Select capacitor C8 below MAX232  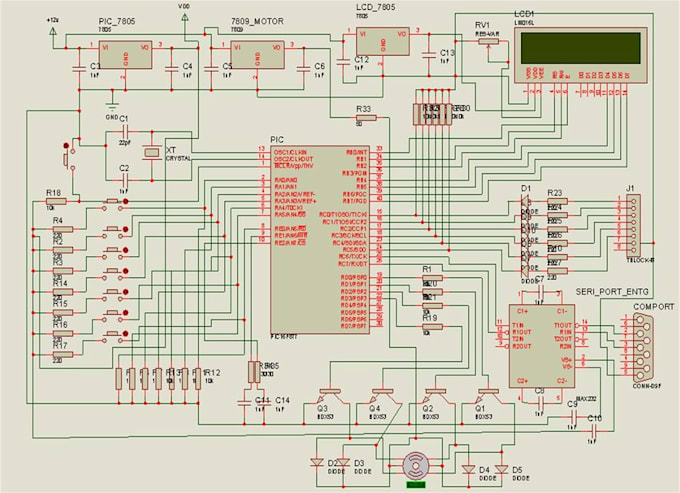coord(540,402)
